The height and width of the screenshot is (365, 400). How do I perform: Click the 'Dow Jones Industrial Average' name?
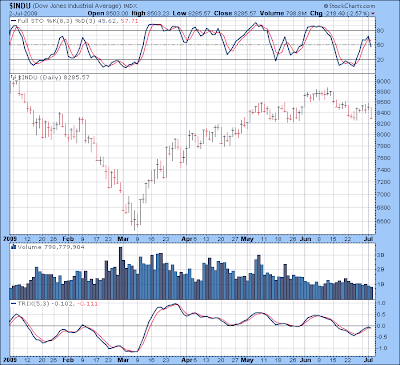click(77, 6)
